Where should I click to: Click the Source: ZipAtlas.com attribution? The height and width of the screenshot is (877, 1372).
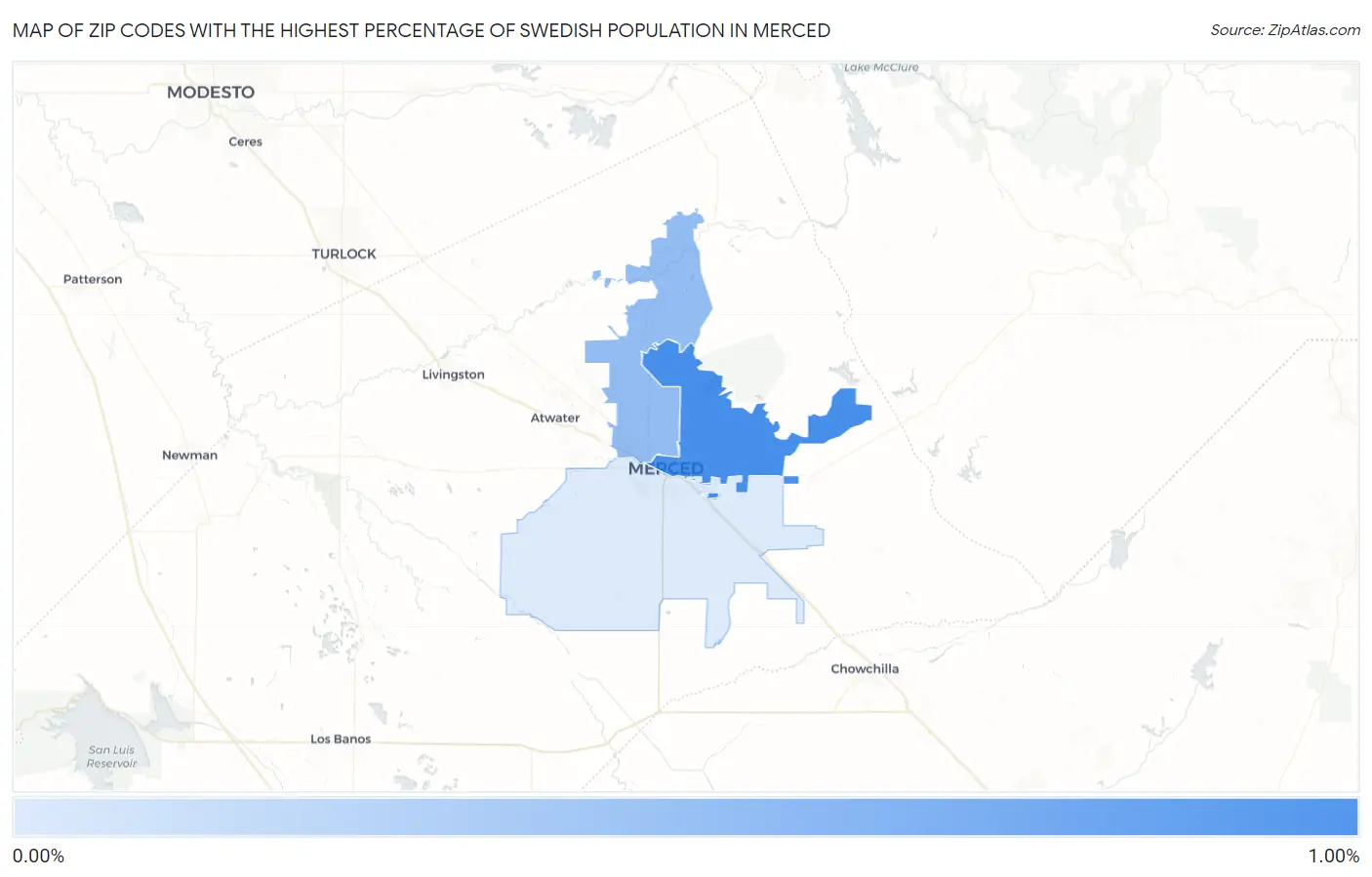(1285, 30)
